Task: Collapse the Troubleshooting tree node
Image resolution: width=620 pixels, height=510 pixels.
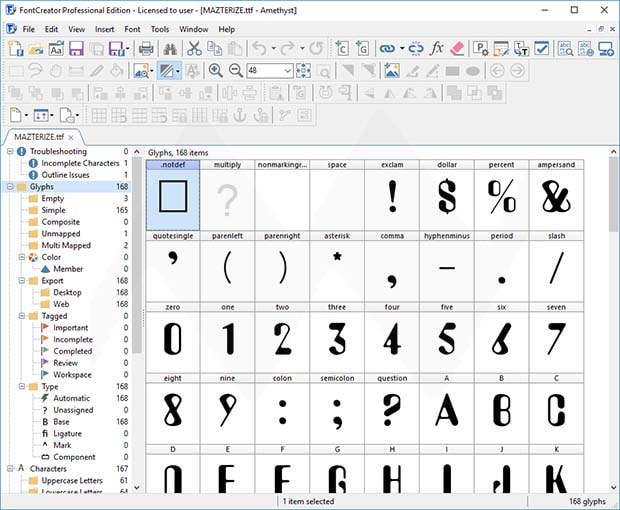Action: click(10, 151)
